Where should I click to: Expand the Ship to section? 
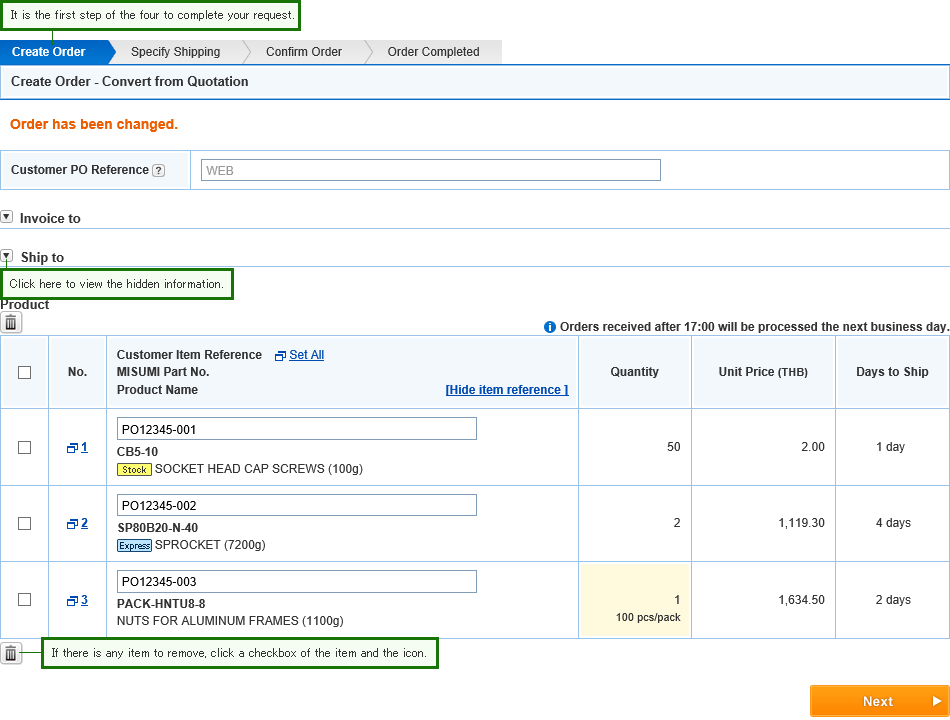pos(7,256)
